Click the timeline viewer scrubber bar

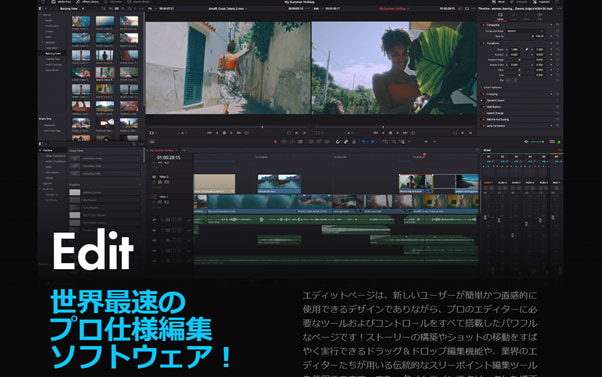click(x=394, y=126)
